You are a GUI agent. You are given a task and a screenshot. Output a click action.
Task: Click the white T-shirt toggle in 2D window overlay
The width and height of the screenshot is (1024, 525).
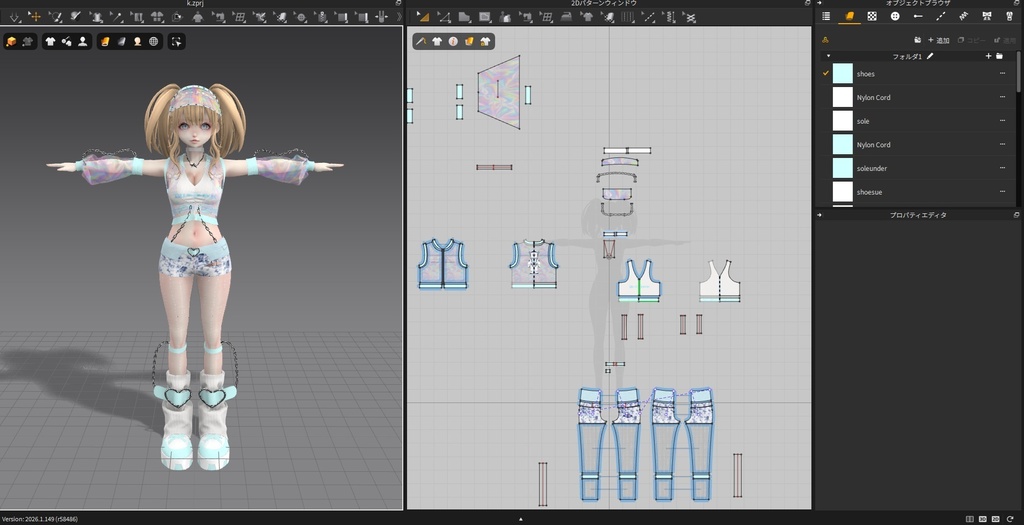click(x=437, y=42)
